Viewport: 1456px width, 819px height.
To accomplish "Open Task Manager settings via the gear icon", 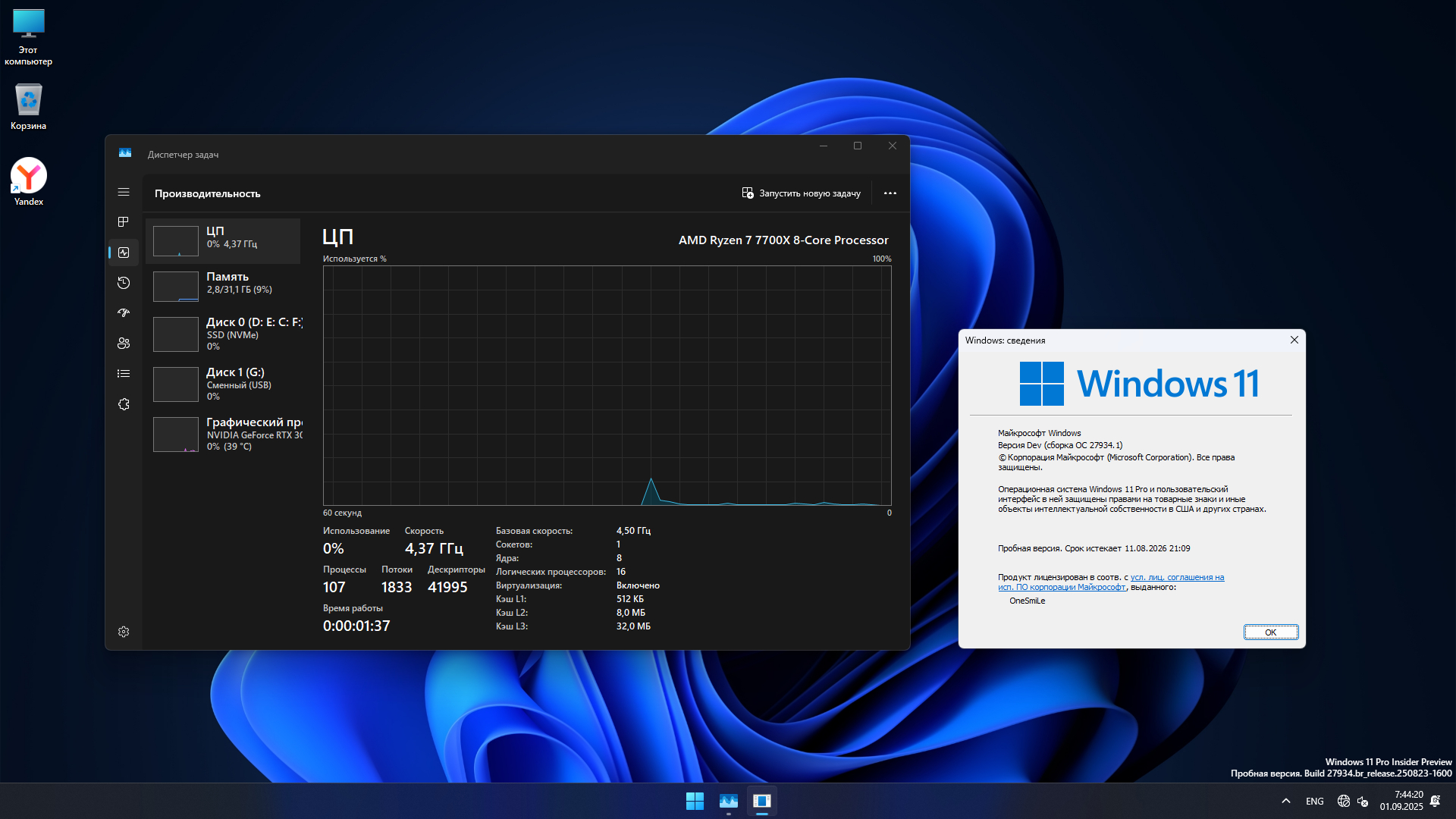I will 124,631.
